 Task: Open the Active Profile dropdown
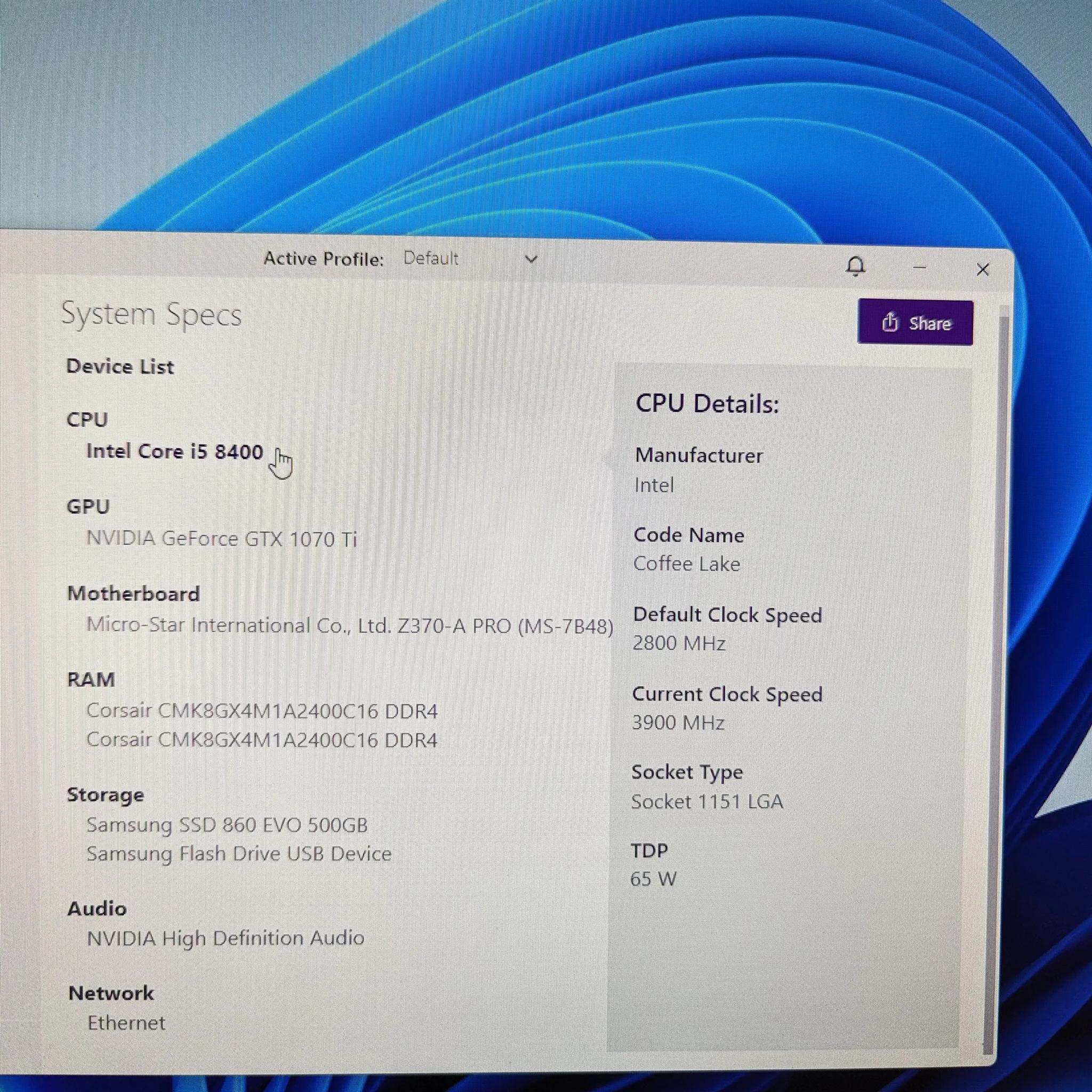470,259
